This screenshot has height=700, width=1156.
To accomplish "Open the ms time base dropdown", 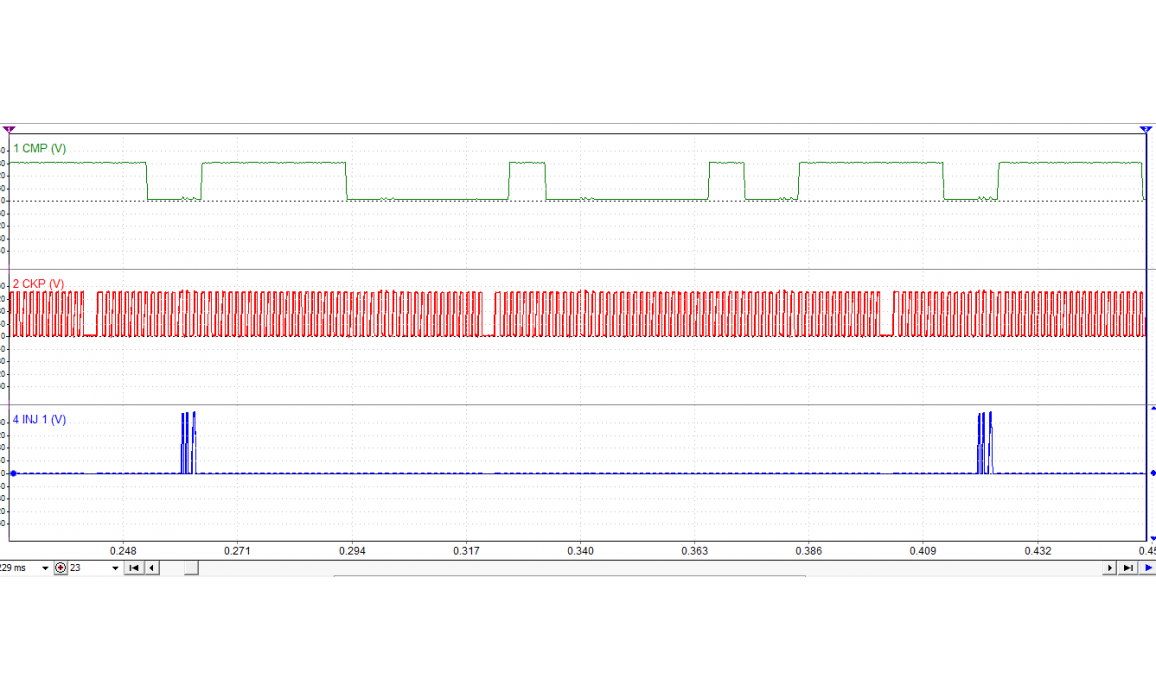I will click(45, 568).
